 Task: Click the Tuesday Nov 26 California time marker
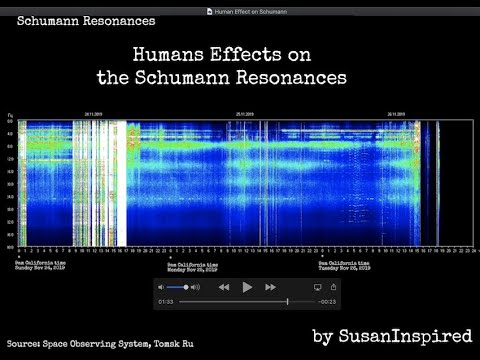coord(344,266)
